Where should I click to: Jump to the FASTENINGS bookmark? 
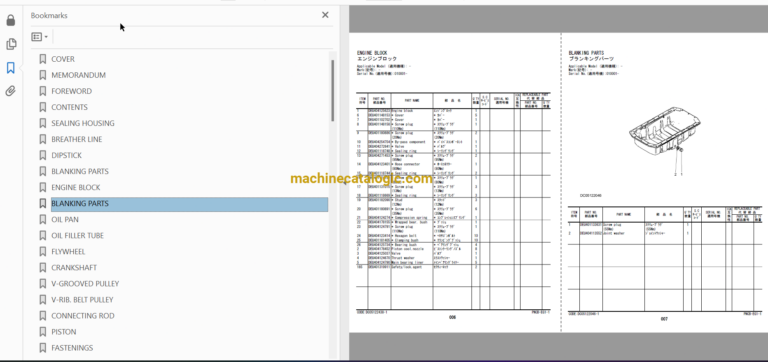click(x=72, y=348)
